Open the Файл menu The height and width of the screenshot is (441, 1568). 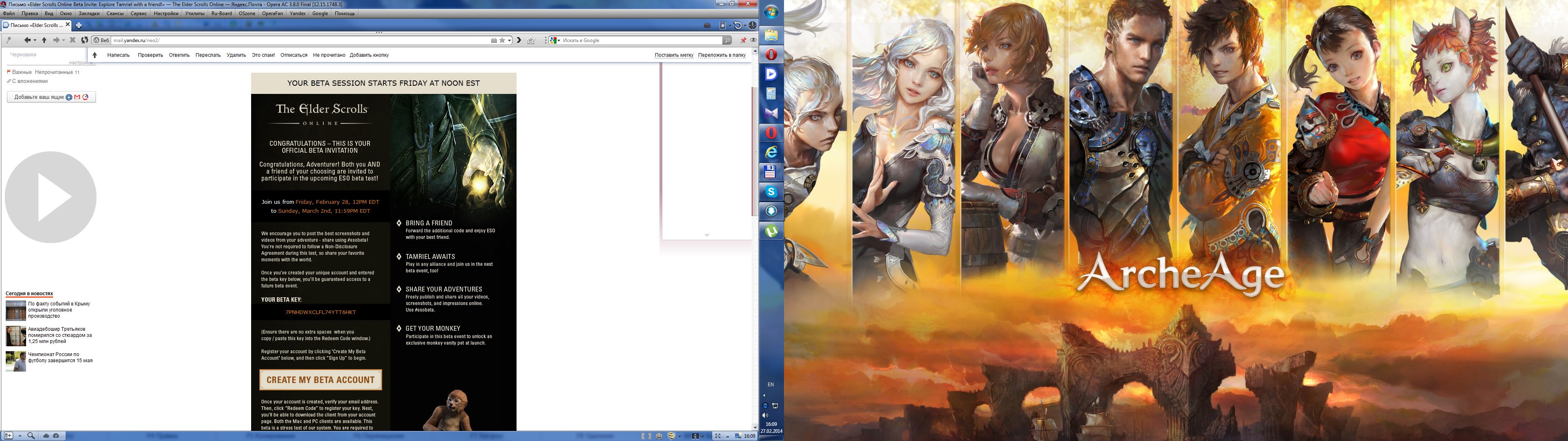click(x=9, y=13)
